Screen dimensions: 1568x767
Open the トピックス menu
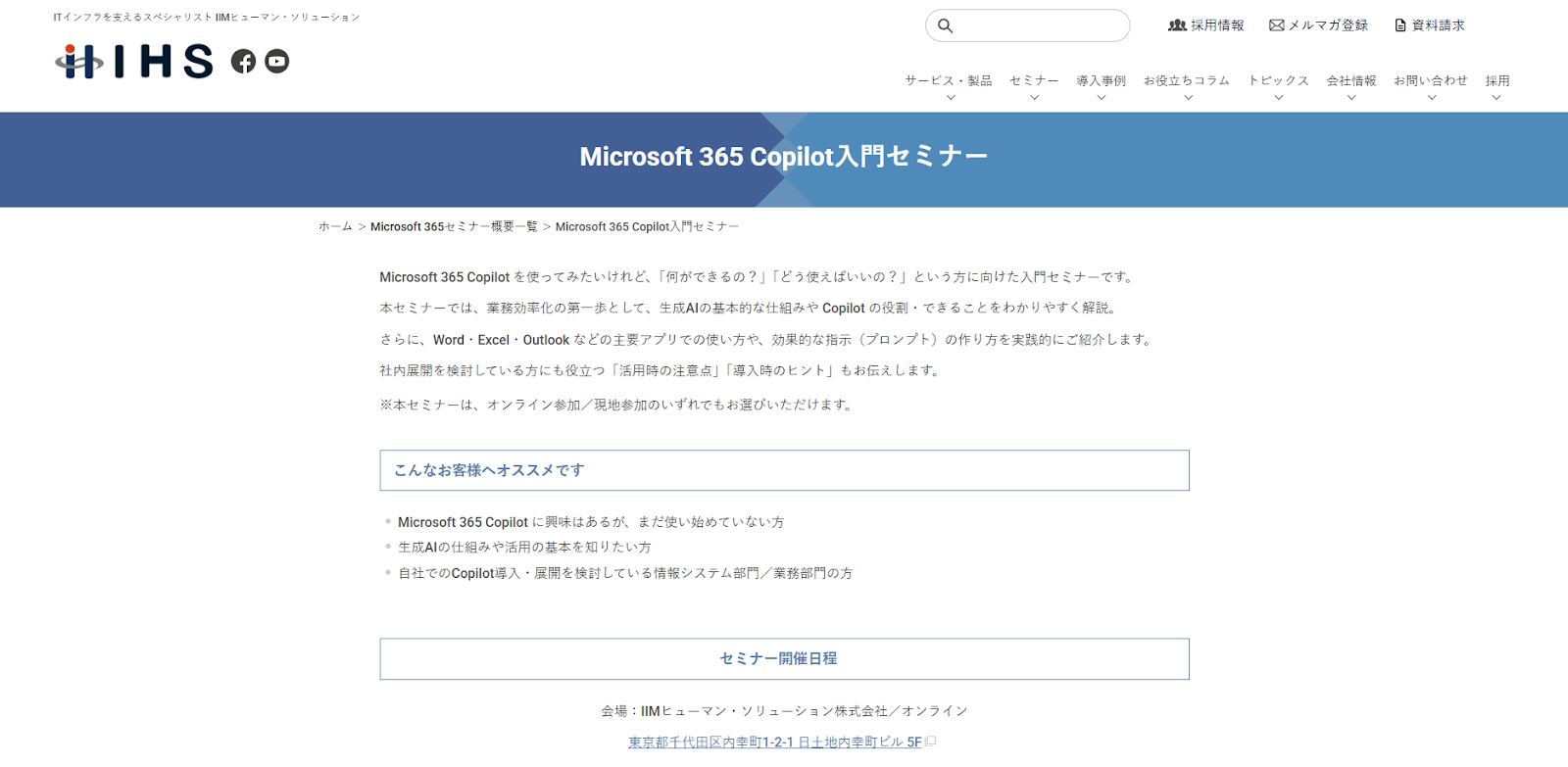[1278, 80]
